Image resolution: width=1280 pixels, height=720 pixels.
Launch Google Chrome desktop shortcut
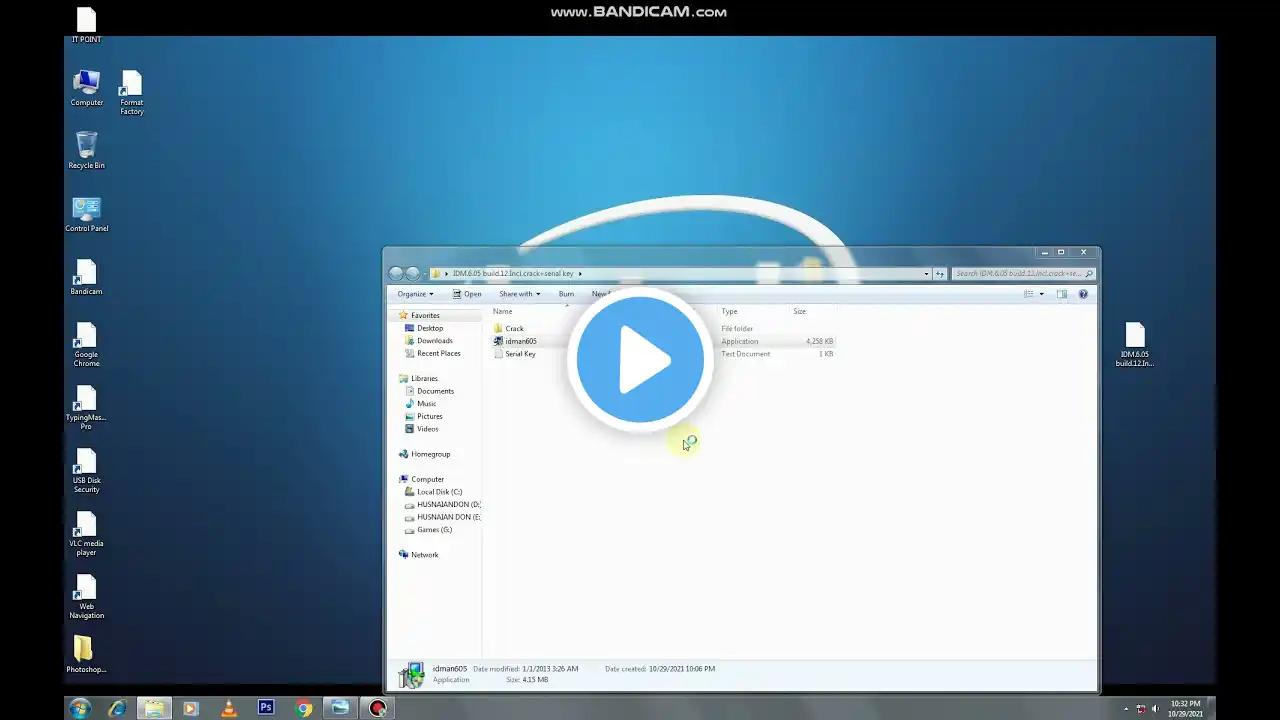(86, 345)
